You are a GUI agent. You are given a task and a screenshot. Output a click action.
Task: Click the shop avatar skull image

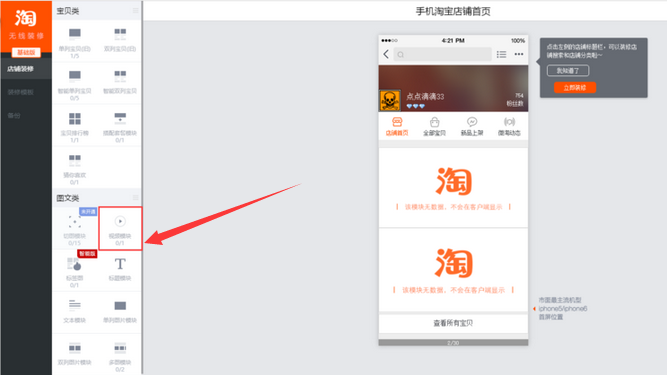tap(390, 100)
